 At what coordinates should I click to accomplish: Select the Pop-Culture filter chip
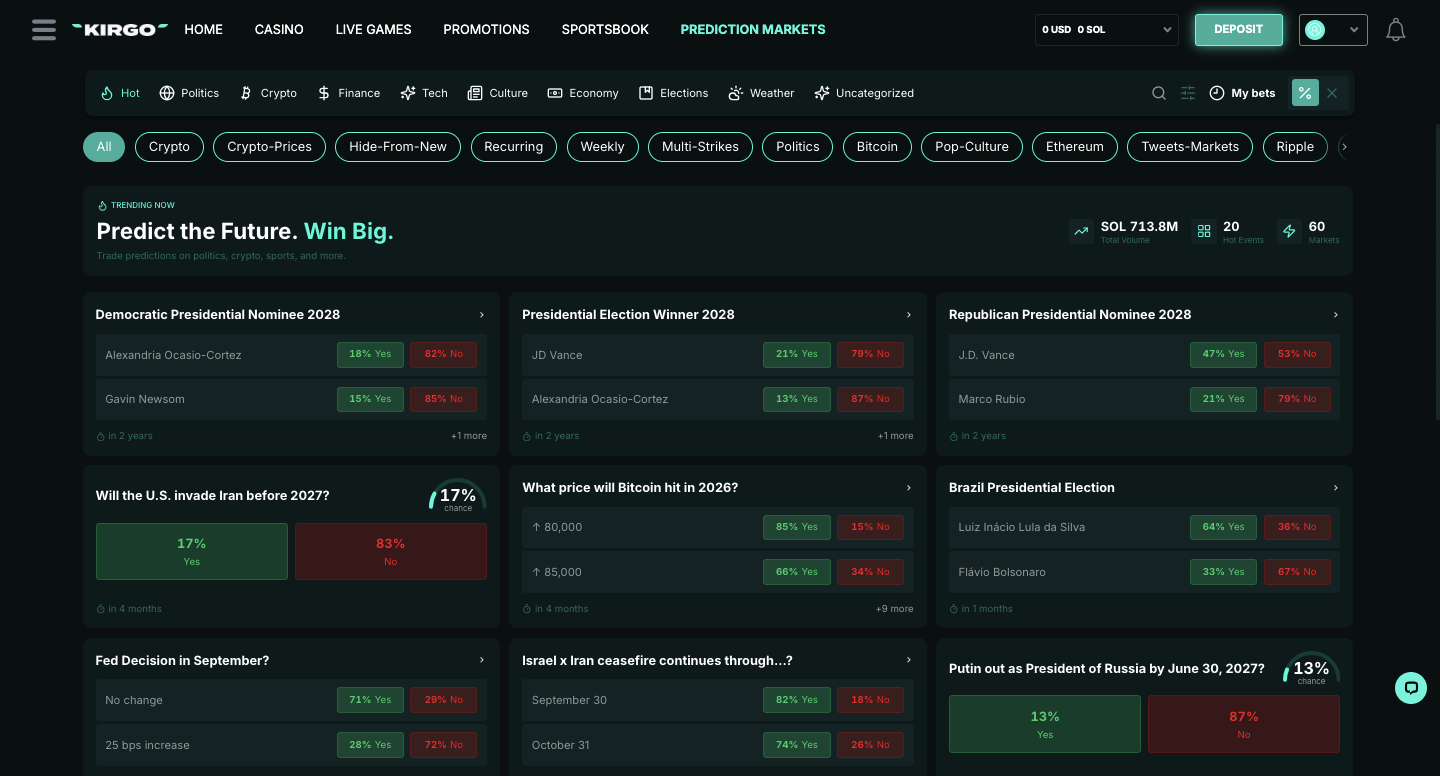[972, 146]
